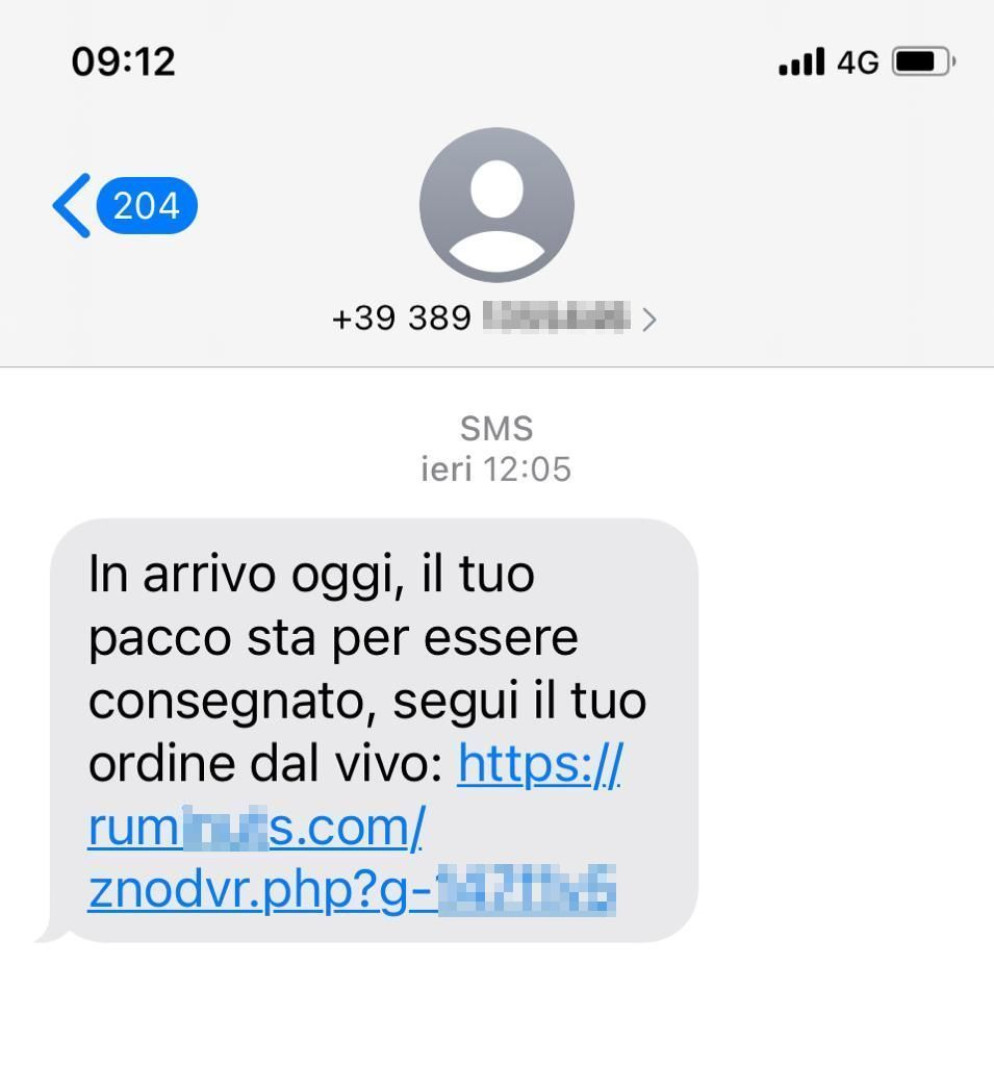Image resolution: width=994 pixels, height=1066 pixels.
Task: Open details for +39 389 number
Action: 494,317
